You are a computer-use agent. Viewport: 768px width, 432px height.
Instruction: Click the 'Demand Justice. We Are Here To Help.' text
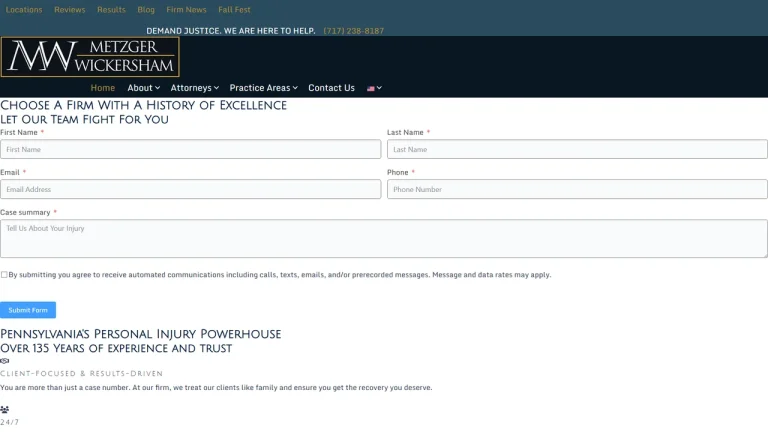click(231, 31)
